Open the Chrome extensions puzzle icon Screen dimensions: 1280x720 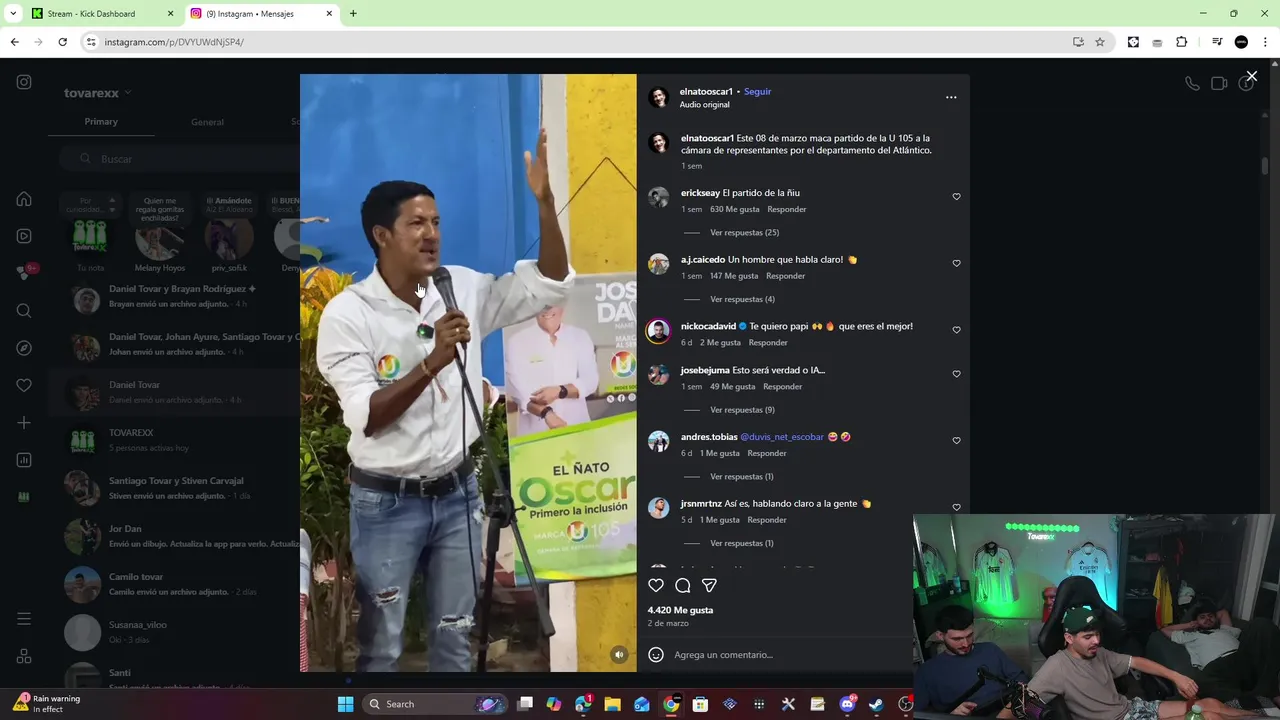coord(1182,42)
